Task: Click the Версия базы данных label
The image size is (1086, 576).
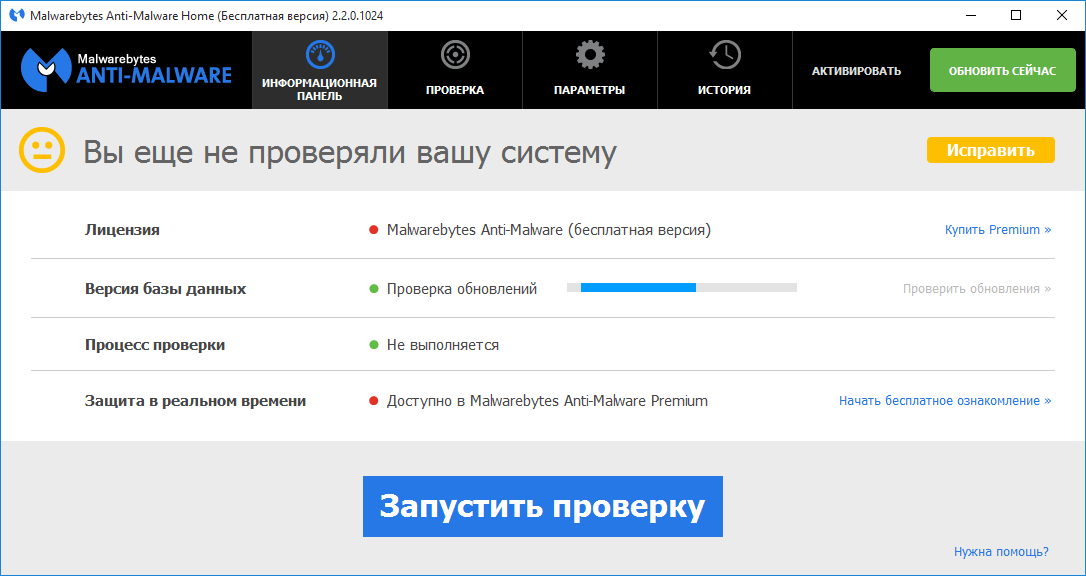Action: coord(166,289)
